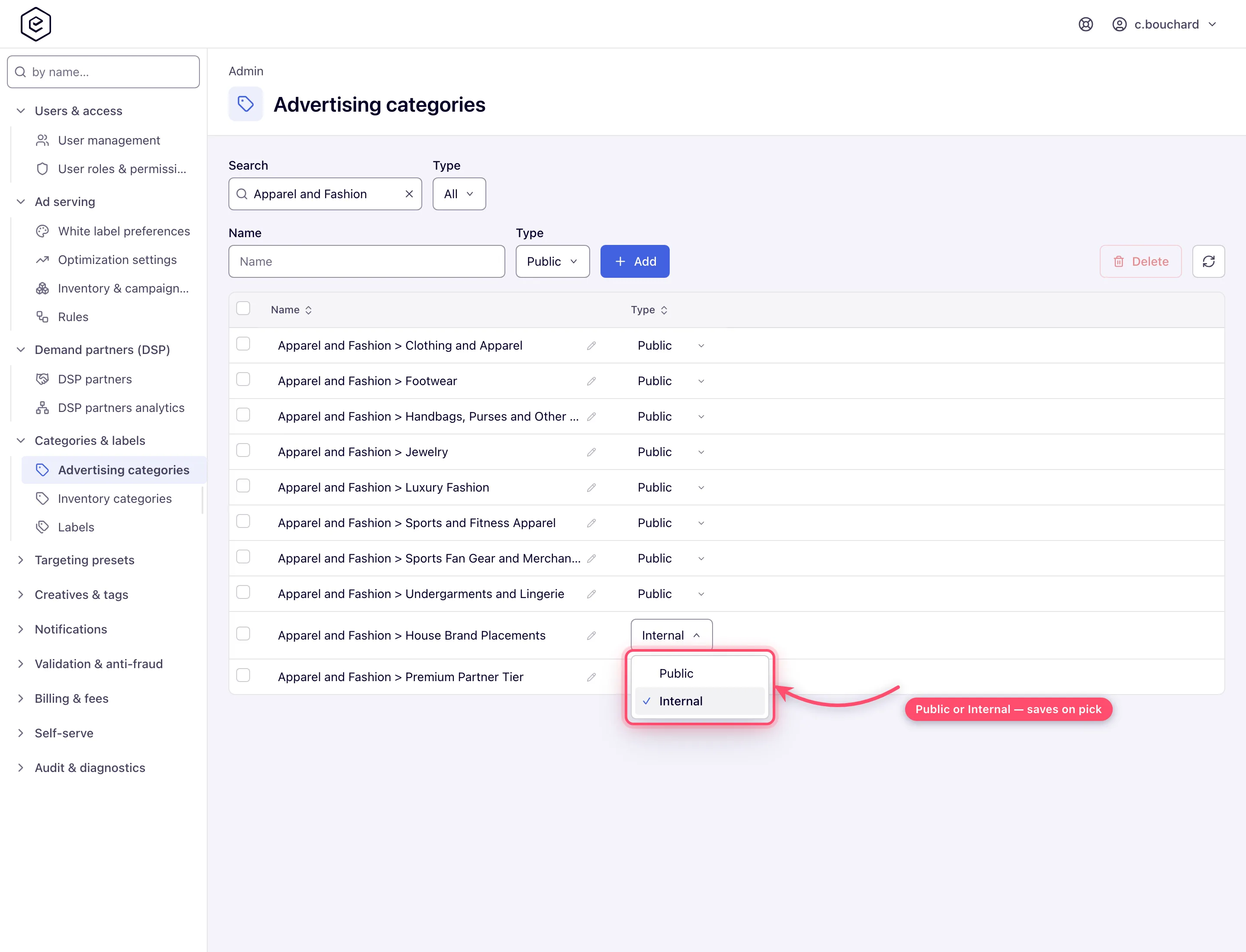Sort table by Name column arrows

tap(308, 310)
